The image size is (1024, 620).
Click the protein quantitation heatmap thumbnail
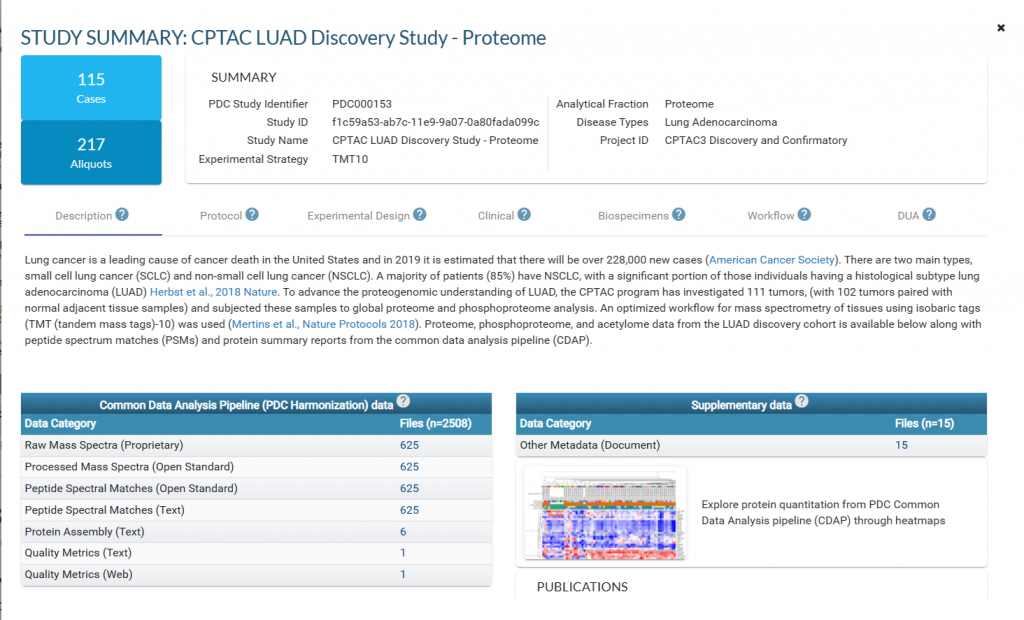click(x=604, y=513)
